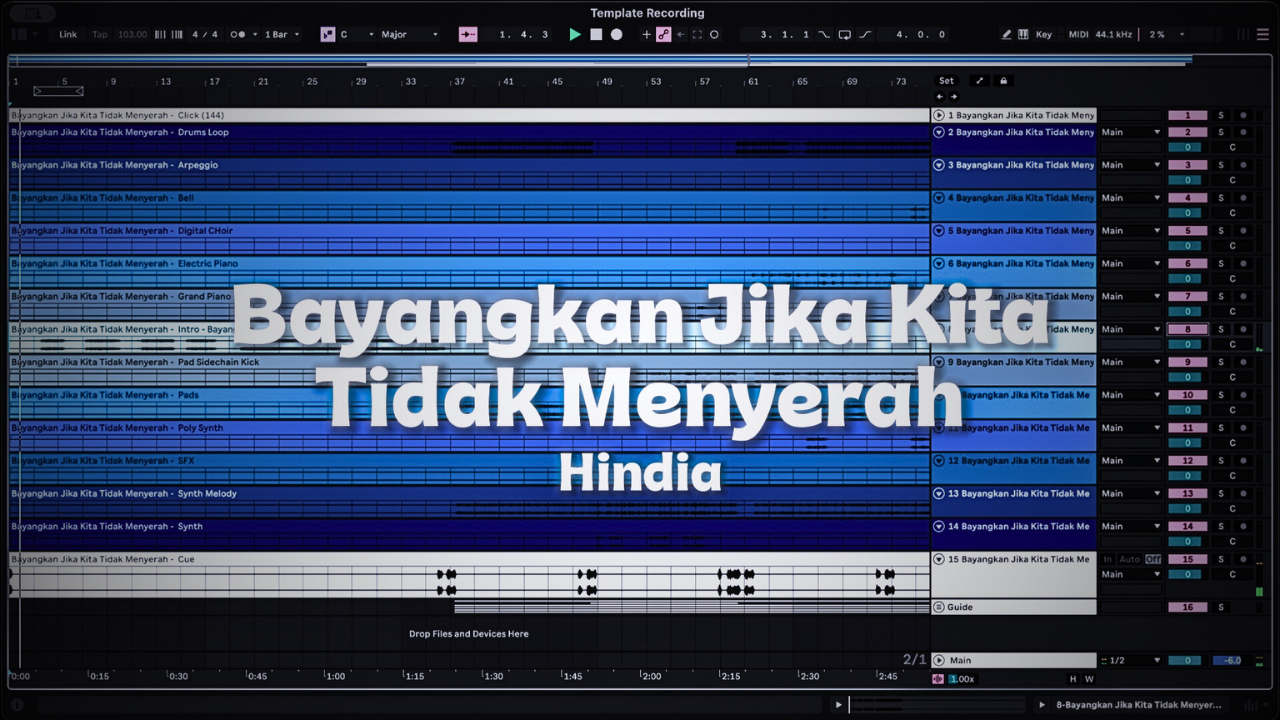
Task: Solo track 8
Action: [1220, 329]
